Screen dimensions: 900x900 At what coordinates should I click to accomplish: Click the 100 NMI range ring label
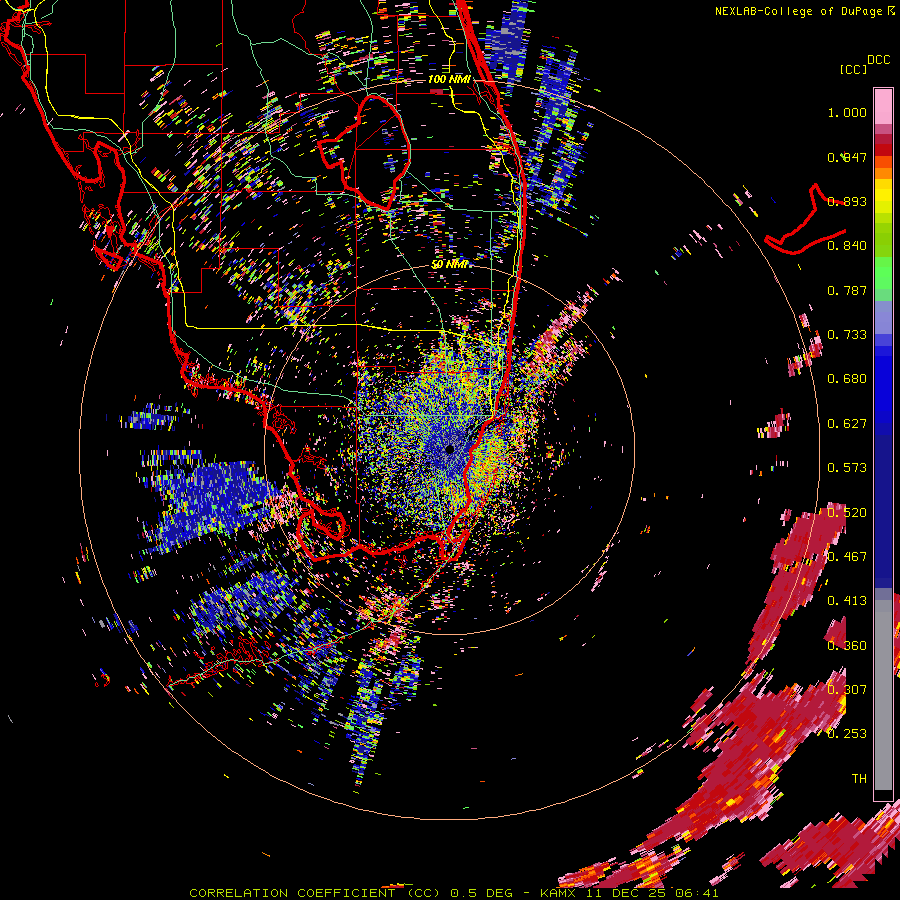449,79
